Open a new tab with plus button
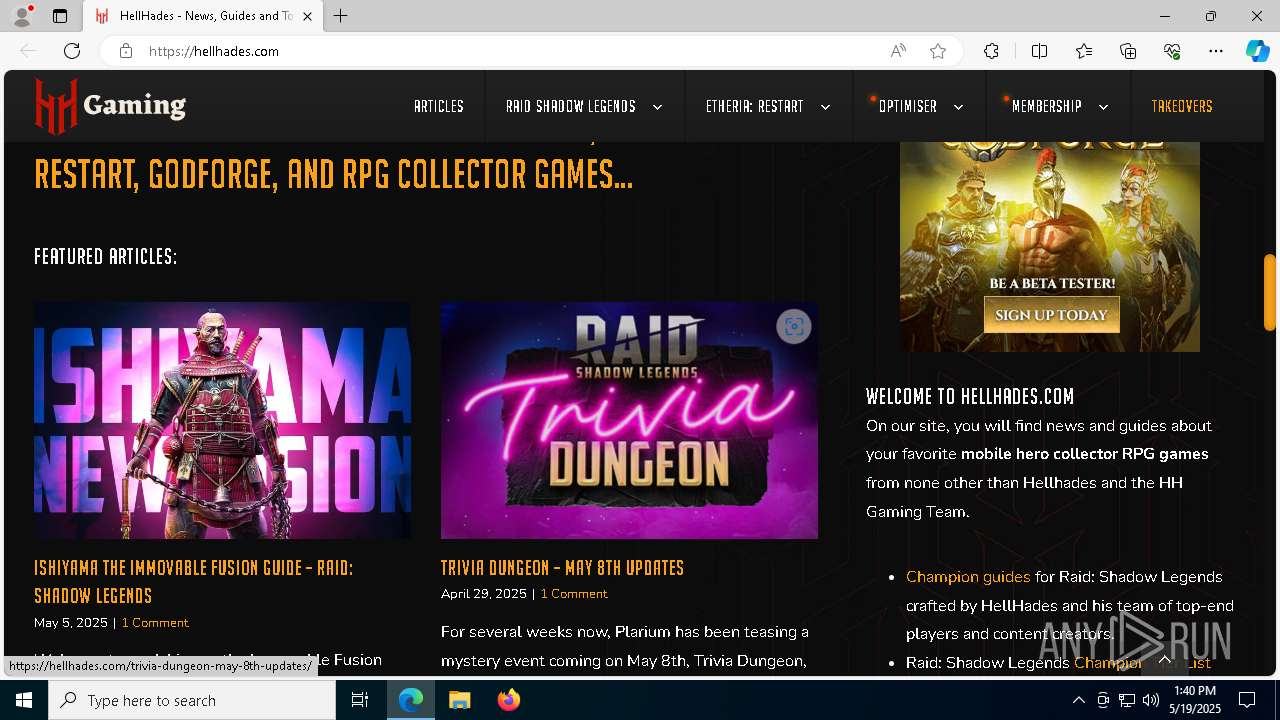The image size is (1280, 720). (x=341, y=16)
